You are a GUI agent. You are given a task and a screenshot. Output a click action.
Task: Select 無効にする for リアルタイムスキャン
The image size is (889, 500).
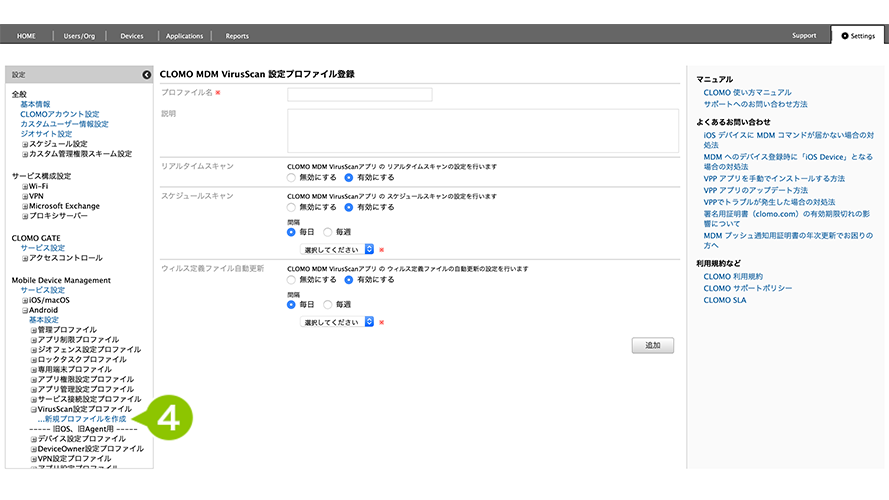tap(291, 177)
